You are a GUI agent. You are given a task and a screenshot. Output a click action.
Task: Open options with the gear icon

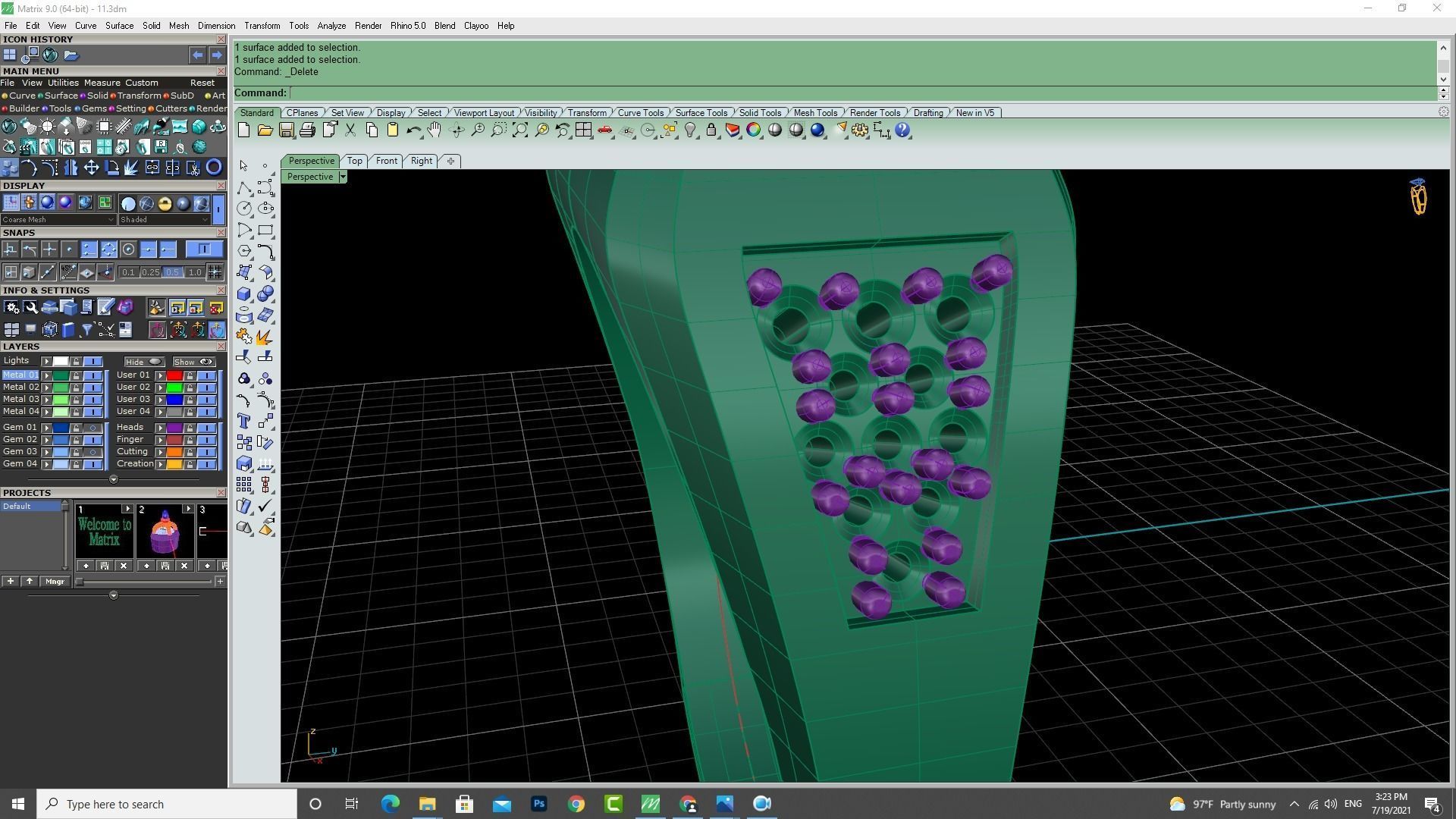[x=860, y=130]
